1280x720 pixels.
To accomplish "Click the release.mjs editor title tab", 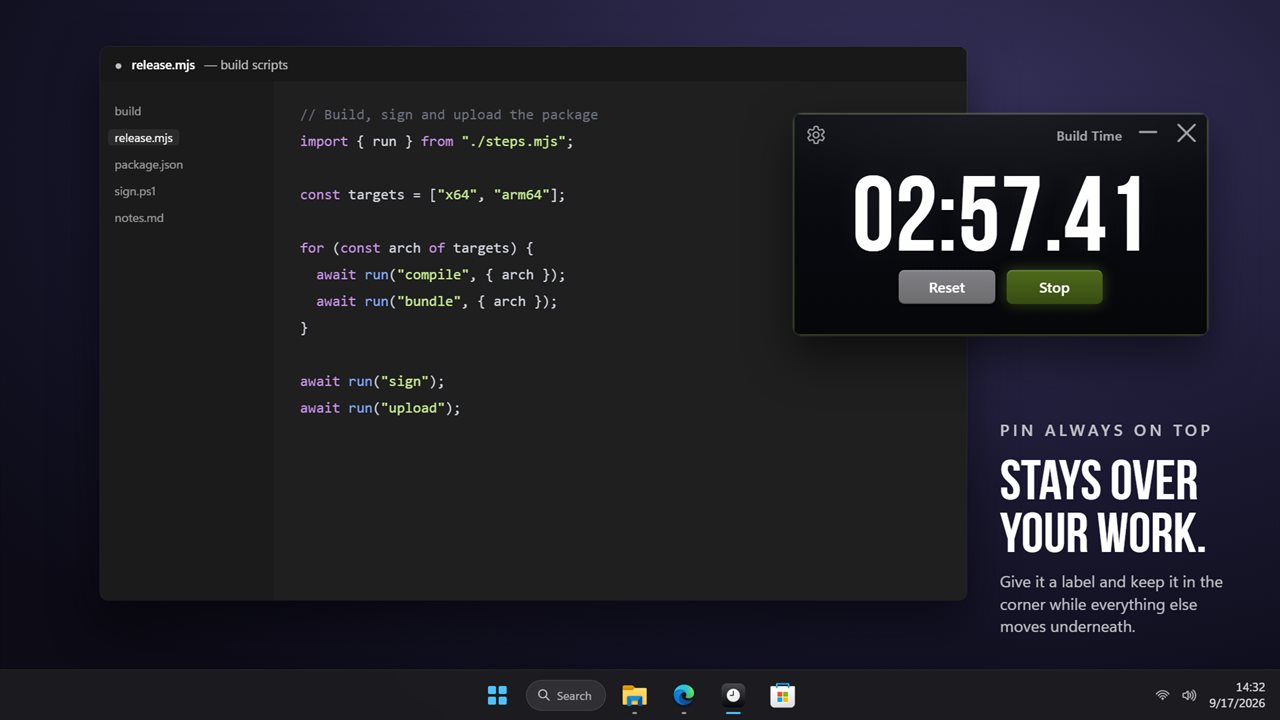I will pos(163,65).
